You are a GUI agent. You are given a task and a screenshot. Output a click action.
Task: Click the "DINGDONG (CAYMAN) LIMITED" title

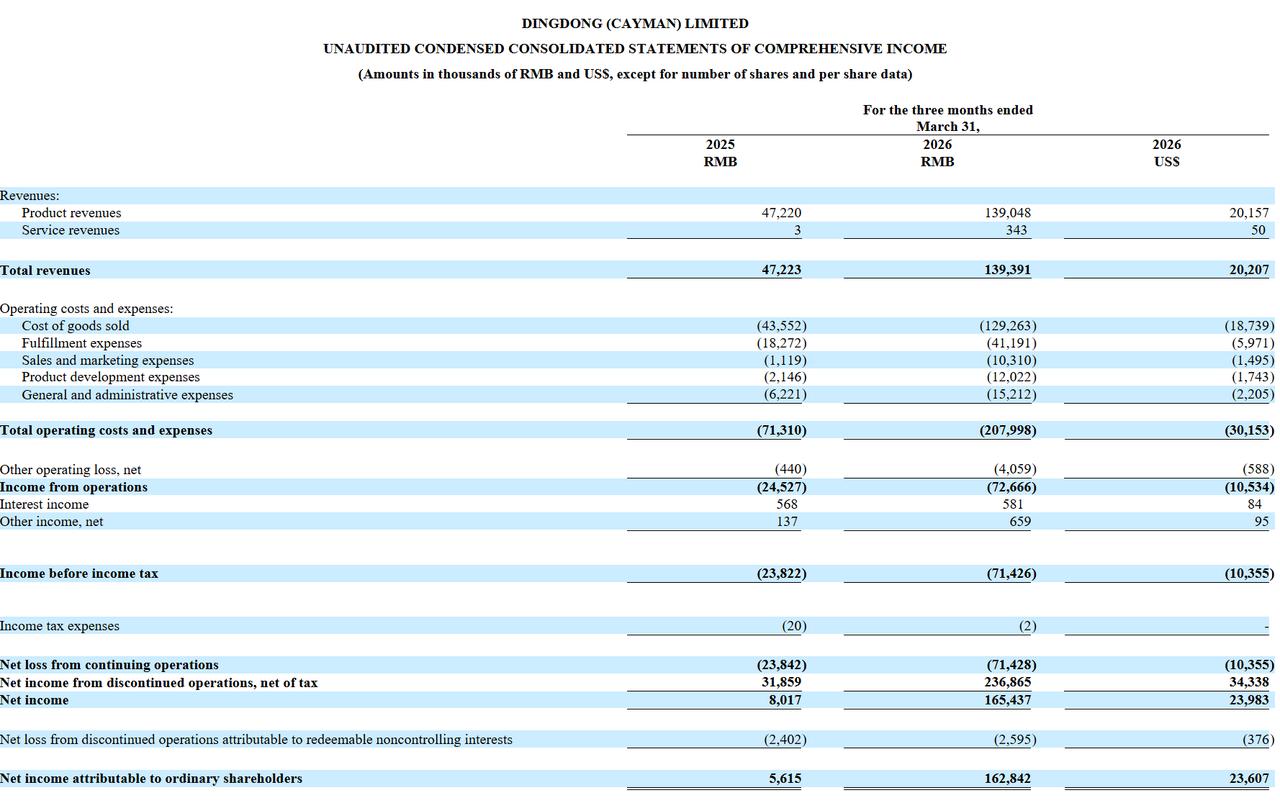pos(635,23)
